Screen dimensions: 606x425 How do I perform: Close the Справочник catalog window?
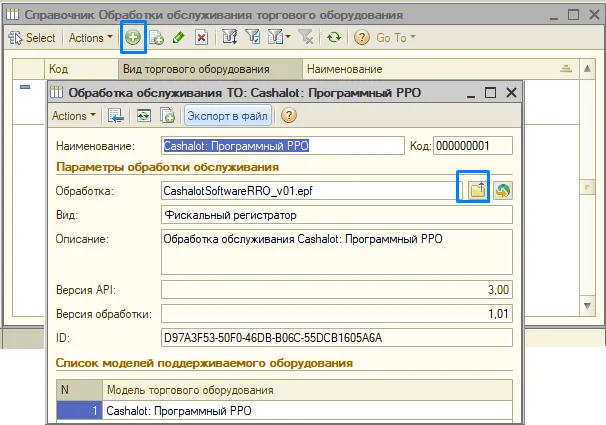[594, 15]
